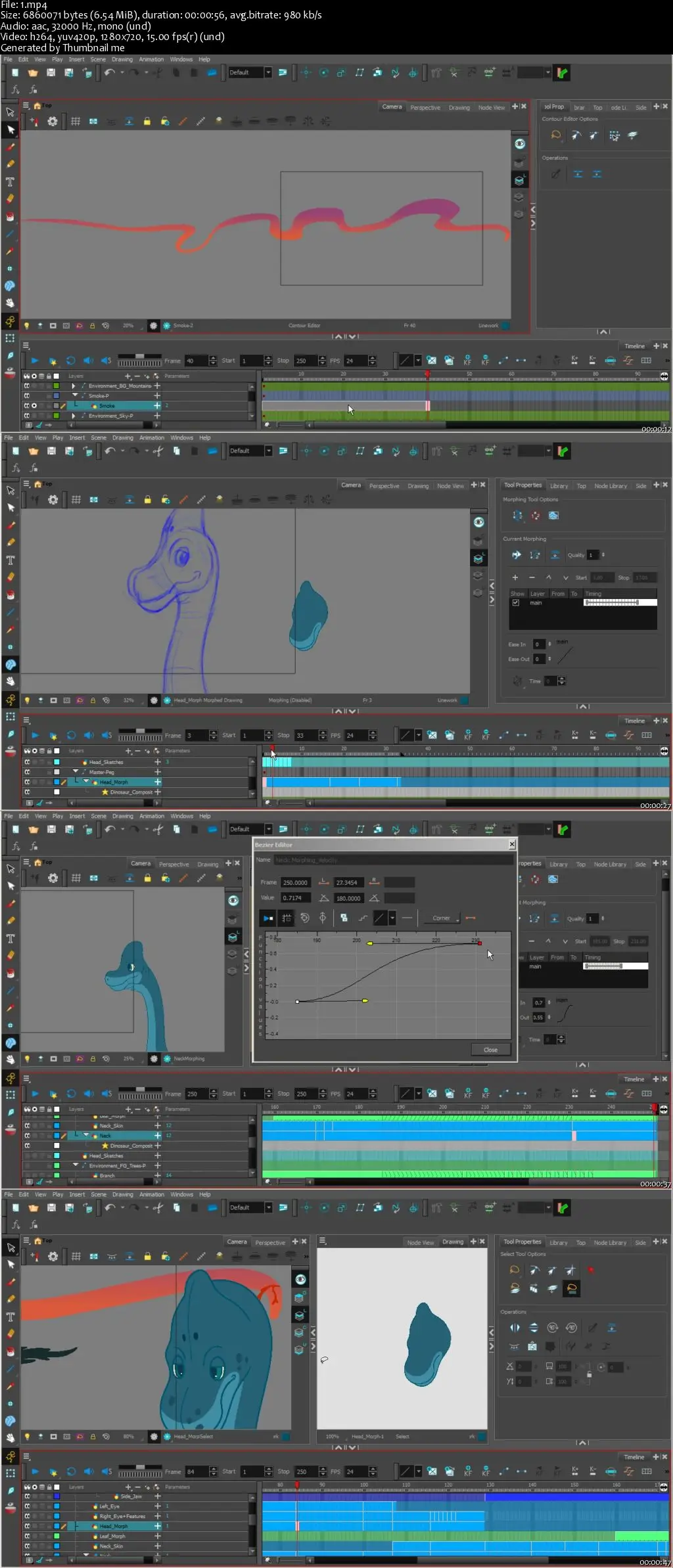Viewport: 673px width, 1568px height.
Task: Click the diagonal line icon in the Bezier Editor
Action: click(x=380, y=918)
